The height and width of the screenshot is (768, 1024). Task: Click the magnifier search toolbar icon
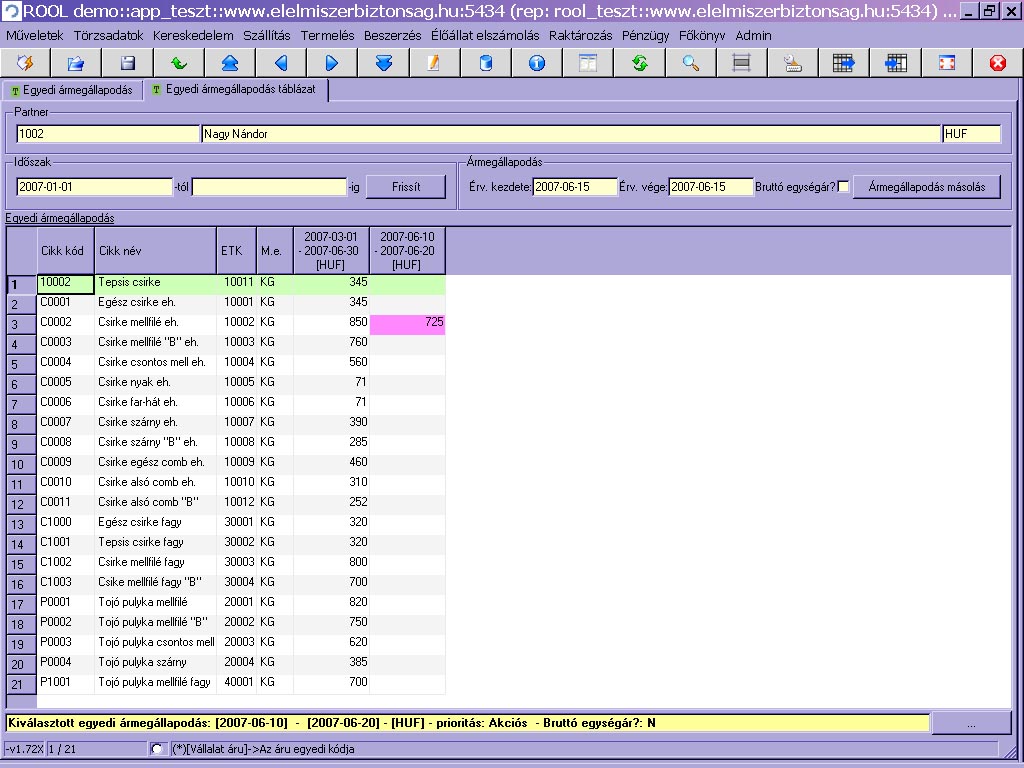(690, 63)
